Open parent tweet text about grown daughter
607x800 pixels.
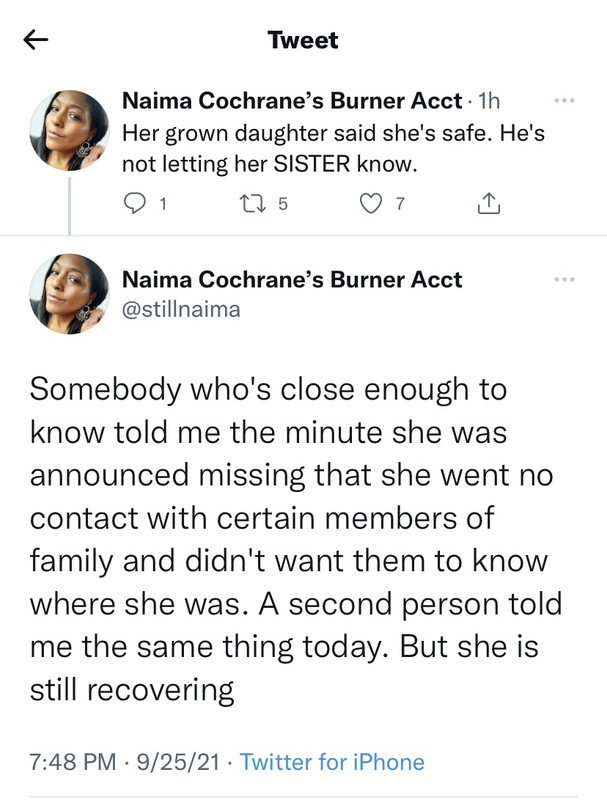tap(331, 149)
